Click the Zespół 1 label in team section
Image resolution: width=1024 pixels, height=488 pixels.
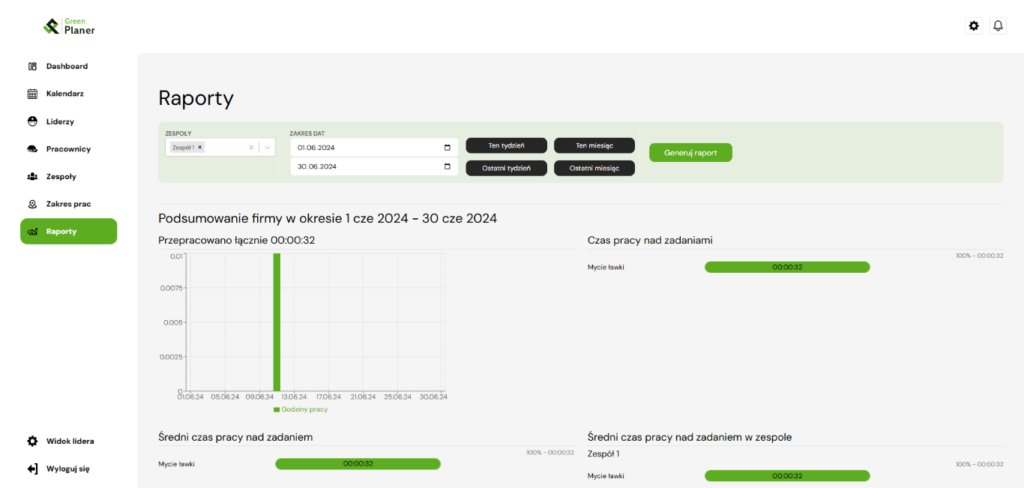[604, 453]
